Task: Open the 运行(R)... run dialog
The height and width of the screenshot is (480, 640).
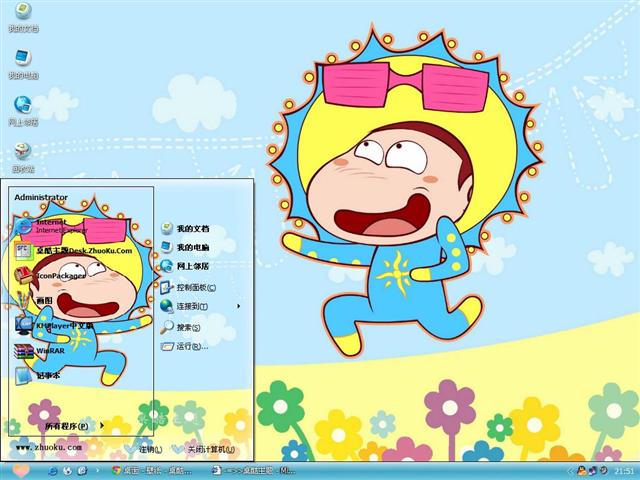Action: pyautogui.click(x=184, y=347)
